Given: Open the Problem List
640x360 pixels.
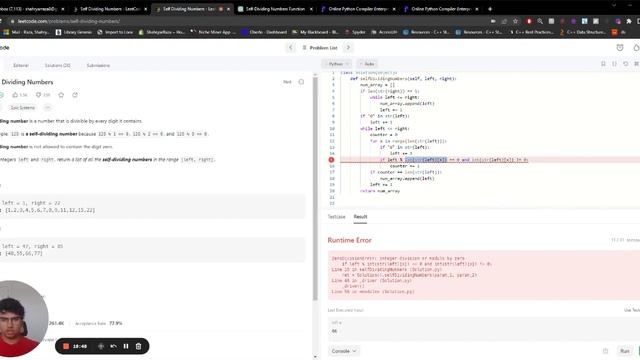Looking at the screenshot, I should pyautogui.click(x=320, y=48).
